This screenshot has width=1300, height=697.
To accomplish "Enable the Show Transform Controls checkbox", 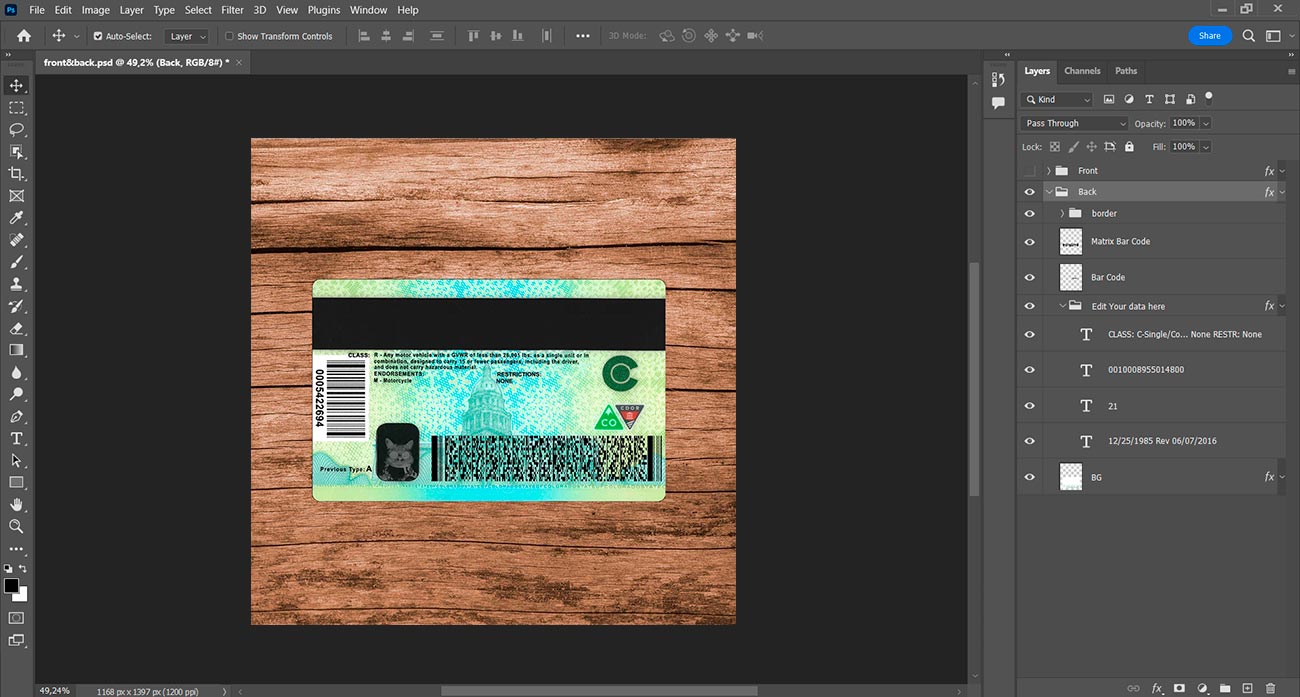I will click(229, 36).
